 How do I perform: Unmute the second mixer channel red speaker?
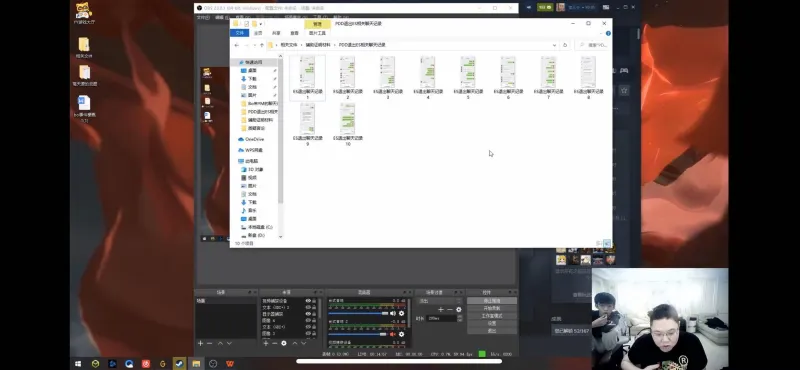[x=392, y=334]
